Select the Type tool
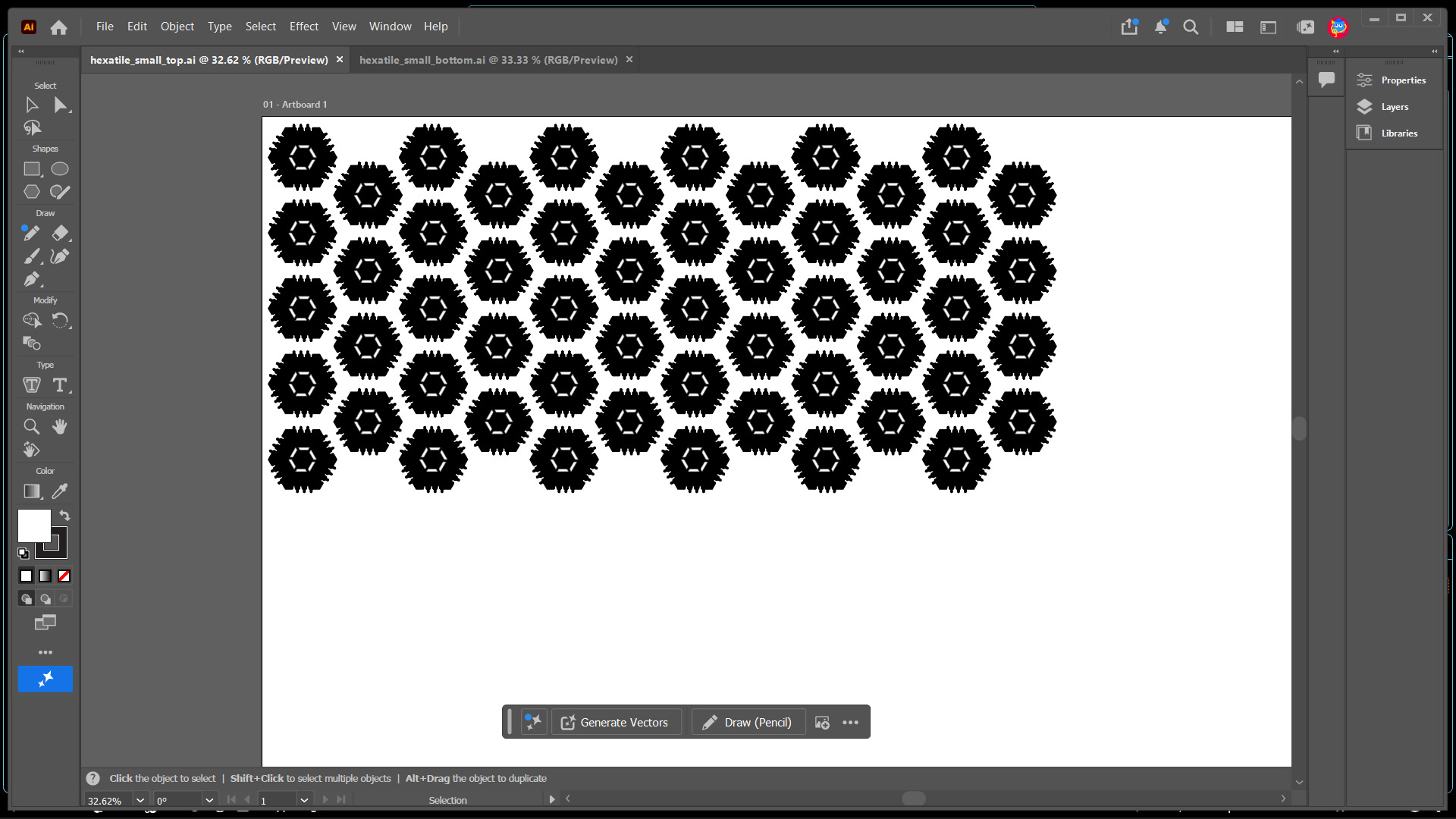 click(x=60, y=385)
